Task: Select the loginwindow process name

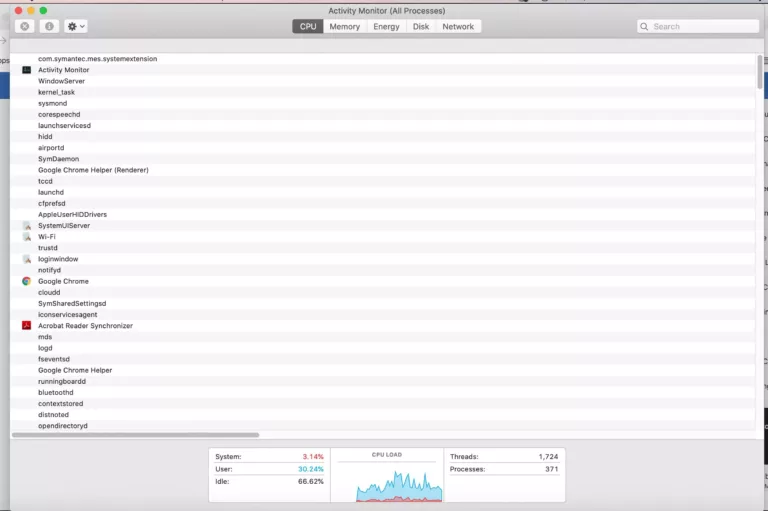Action: click(x=58, y=259)
